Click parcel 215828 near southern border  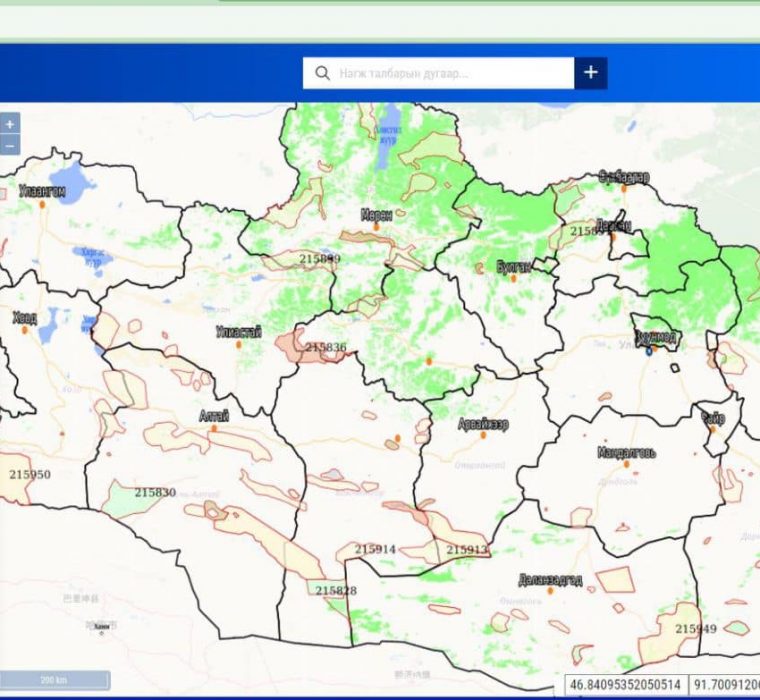(x=335, y=590)
